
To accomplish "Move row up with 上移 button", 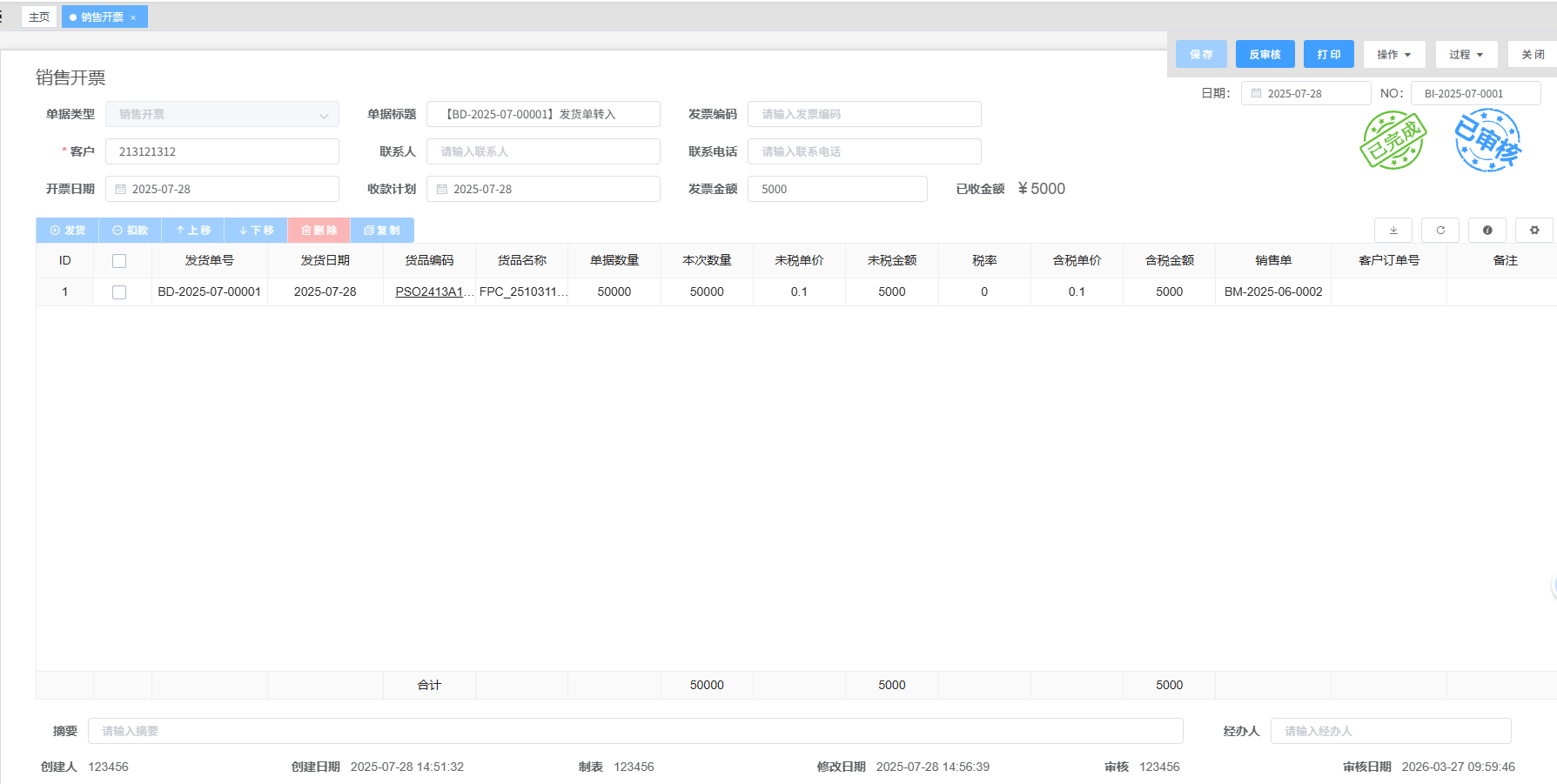I will pos(193,231).
